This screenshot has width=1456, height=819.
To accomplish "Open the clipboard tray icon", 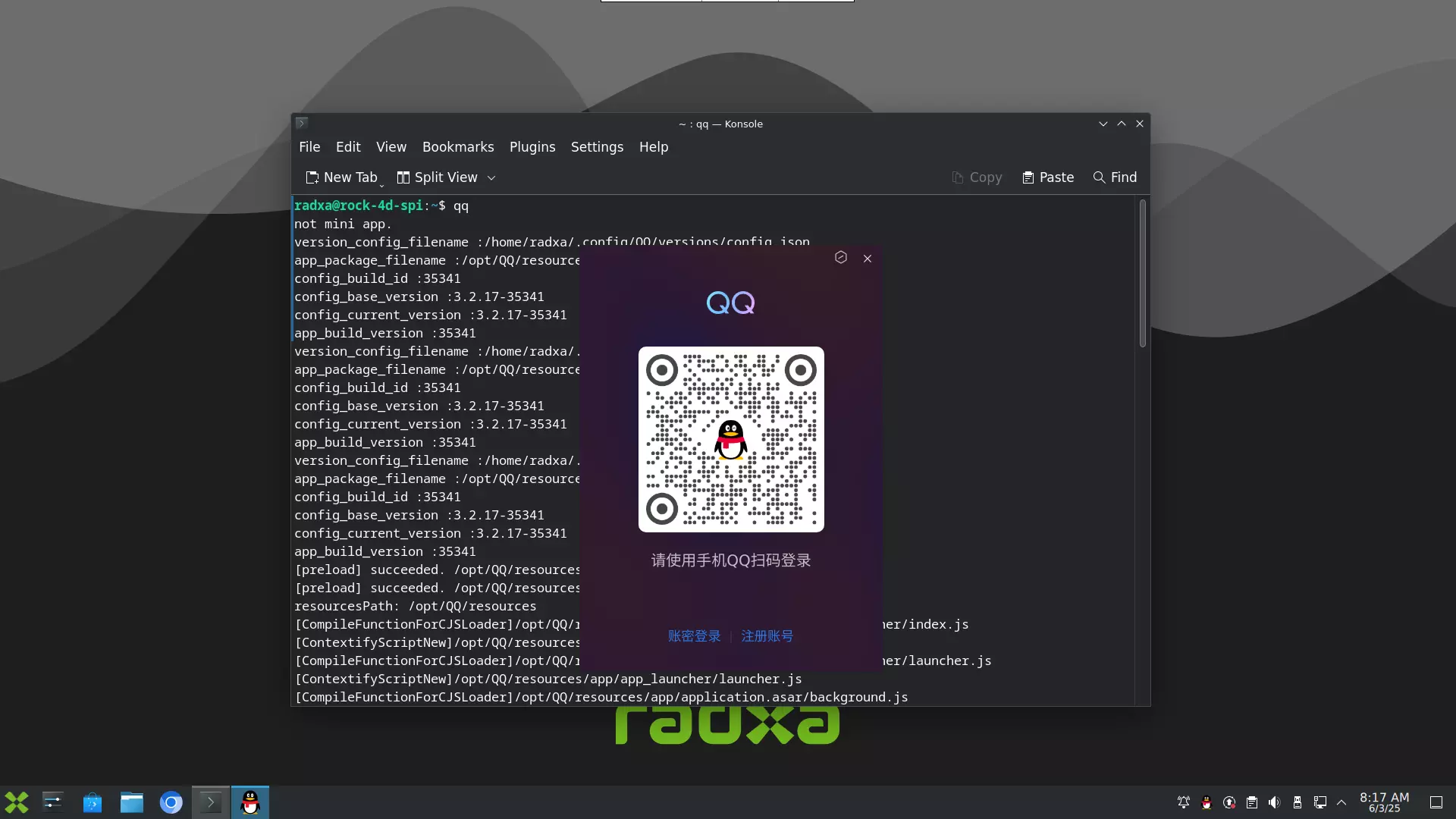I will click(1252, 802).
